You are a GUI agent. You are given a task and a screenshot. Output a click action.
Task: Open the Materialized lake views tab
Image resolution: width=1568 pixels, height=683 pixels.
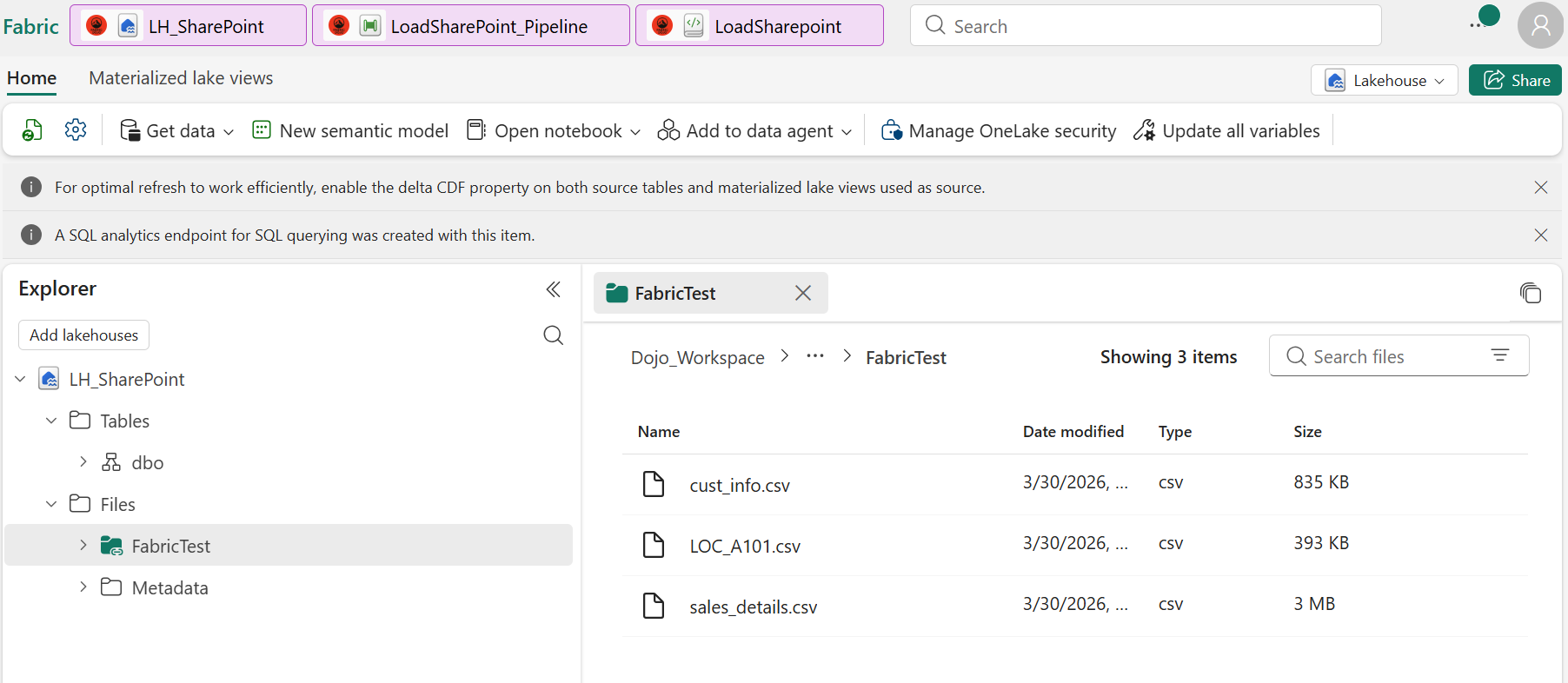coord(181,78)
